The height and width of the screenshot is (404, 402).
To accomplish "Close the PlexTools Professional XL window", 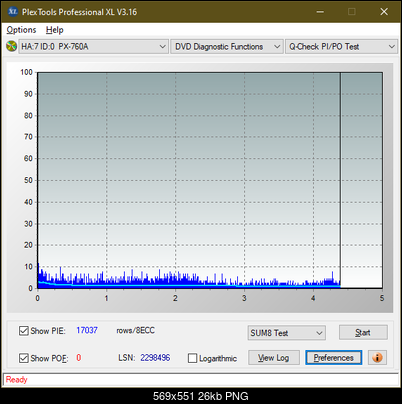I will tap(384, 12).
